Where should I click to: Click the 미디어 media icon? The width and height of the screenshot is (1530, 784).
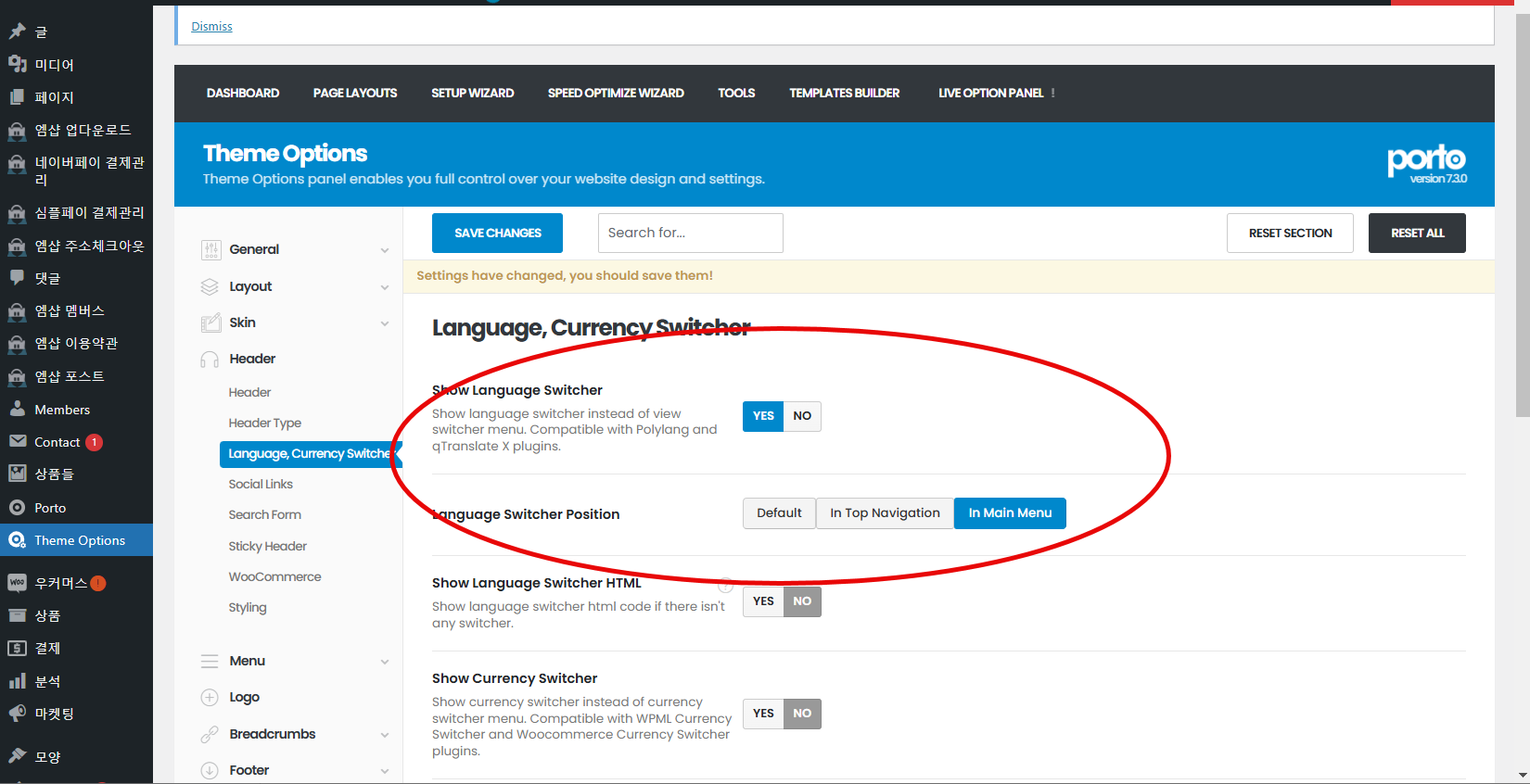click(17, 64)
